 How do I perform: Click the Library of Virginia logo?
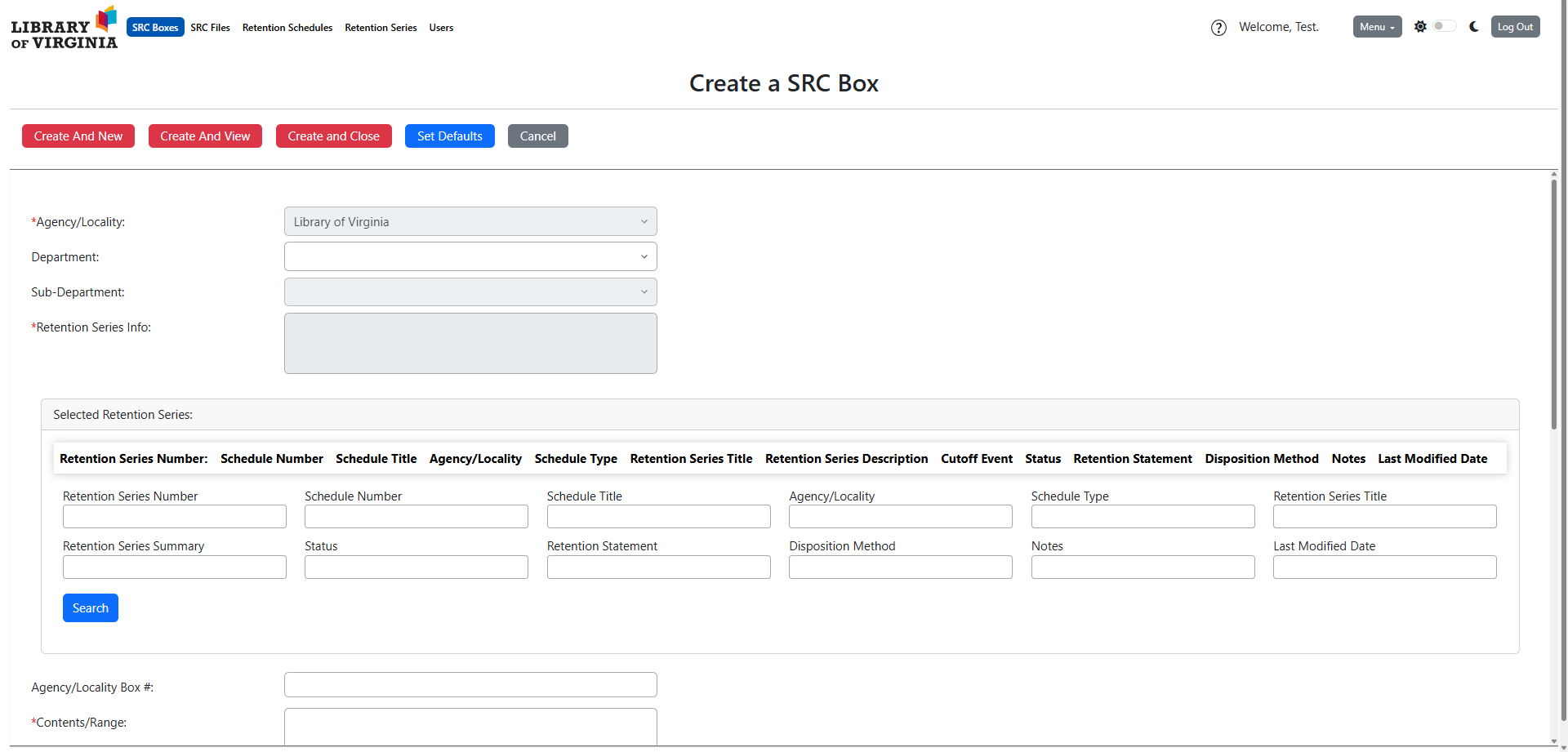pos(64,29)
